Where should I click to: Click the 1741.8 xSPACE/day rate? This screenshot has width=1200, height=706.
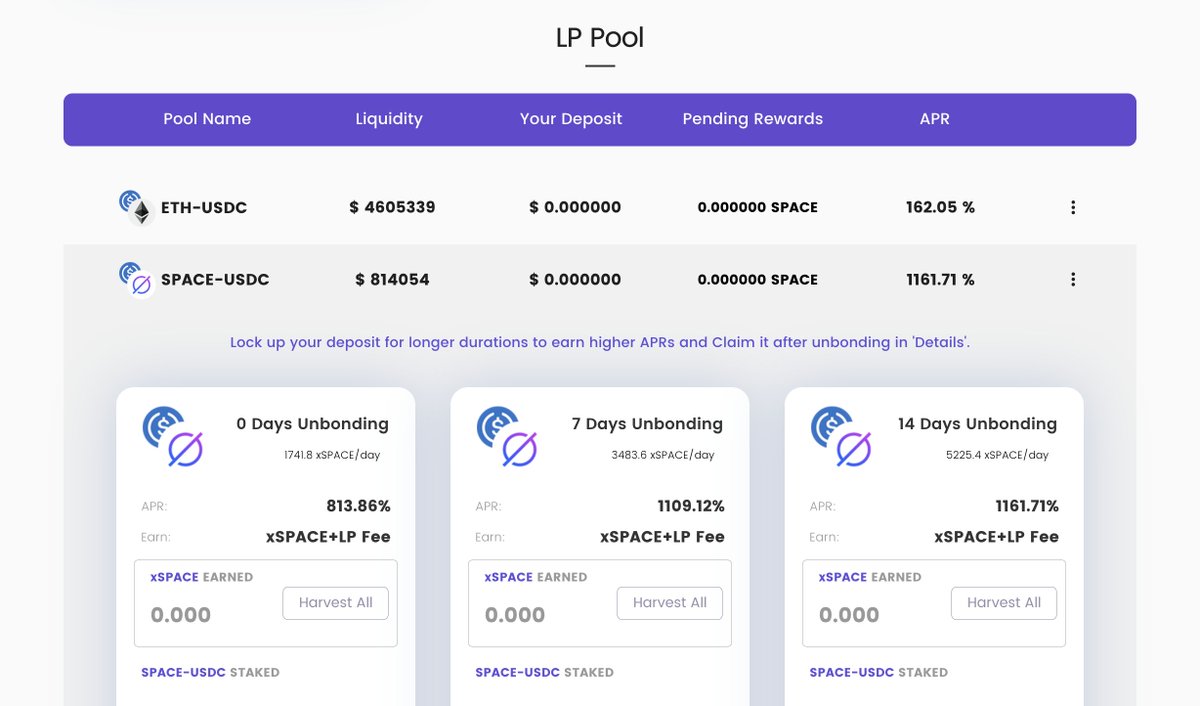[332, 455]
